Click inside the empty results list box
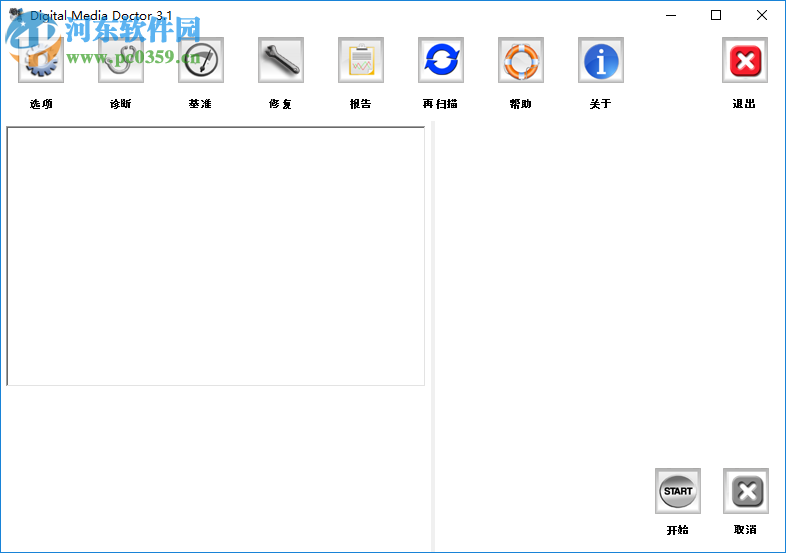 coord(216,256)
